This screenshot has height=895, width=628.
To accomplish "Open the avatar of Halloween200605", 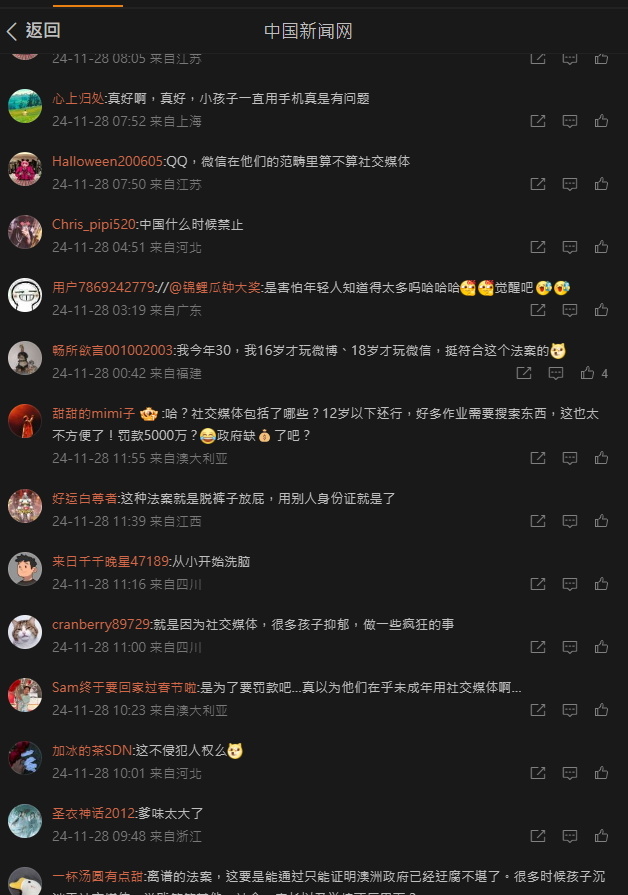I will click(25, 169).
